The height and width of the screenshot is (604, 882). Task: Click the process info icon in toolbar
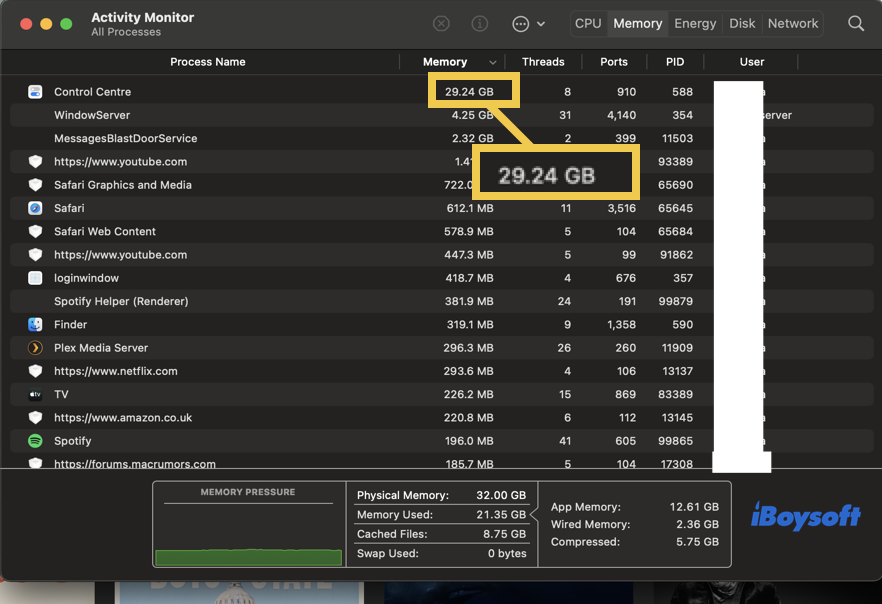coord(480,23)
